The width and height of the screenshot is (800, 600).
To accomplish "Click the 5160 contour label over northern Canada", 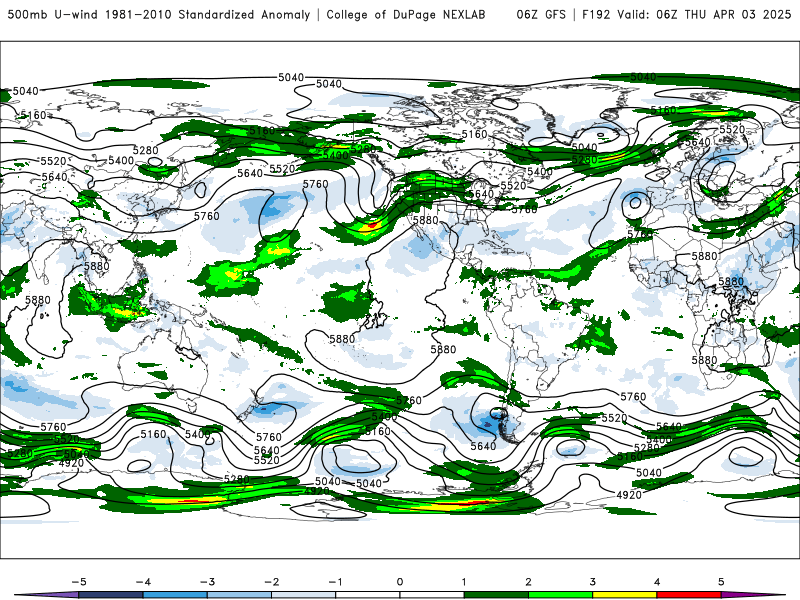I will (x=474, y=134).
